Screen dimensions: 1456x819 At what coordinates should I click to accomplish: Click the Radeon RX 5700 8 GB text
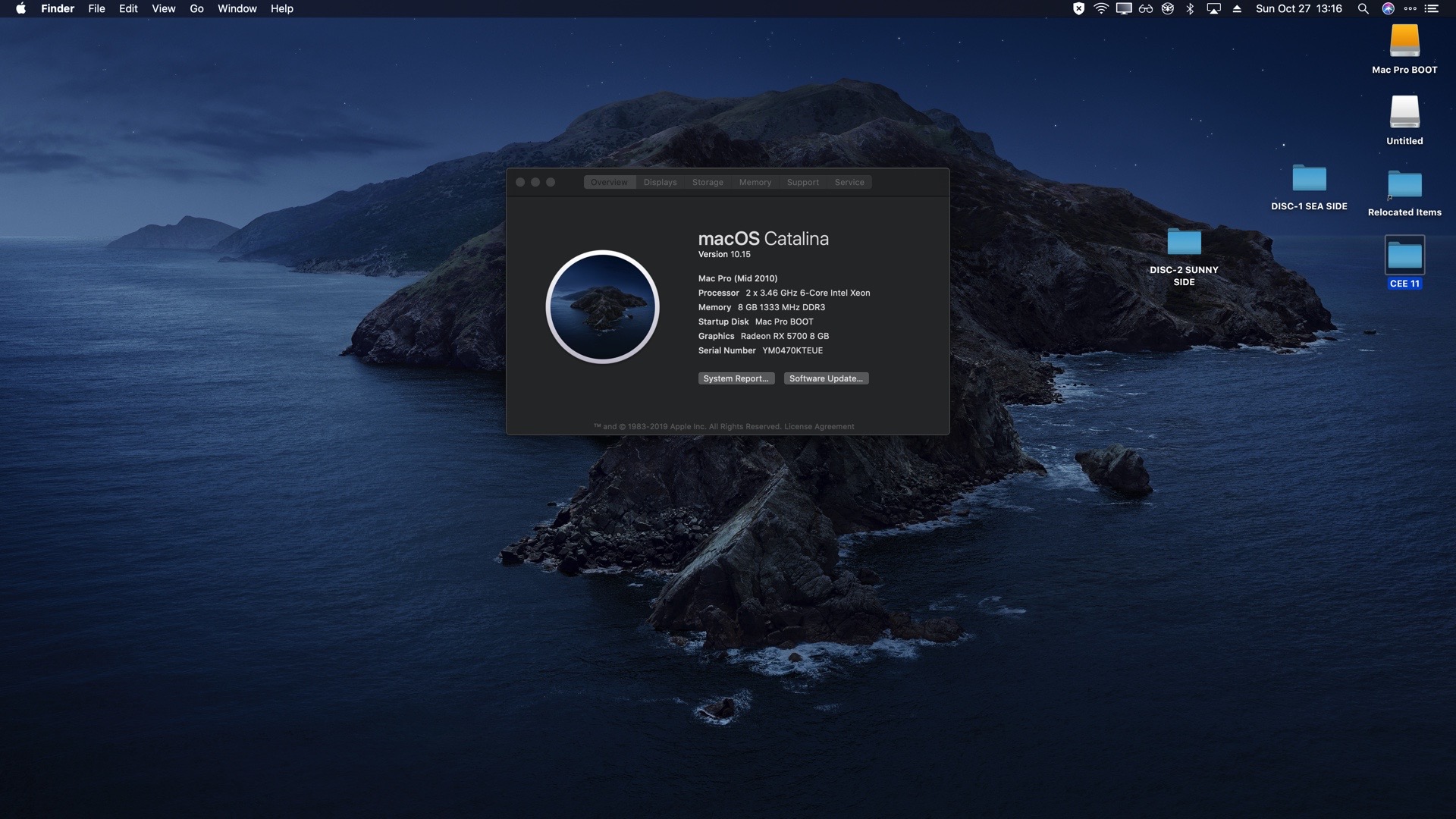point(785,336)
